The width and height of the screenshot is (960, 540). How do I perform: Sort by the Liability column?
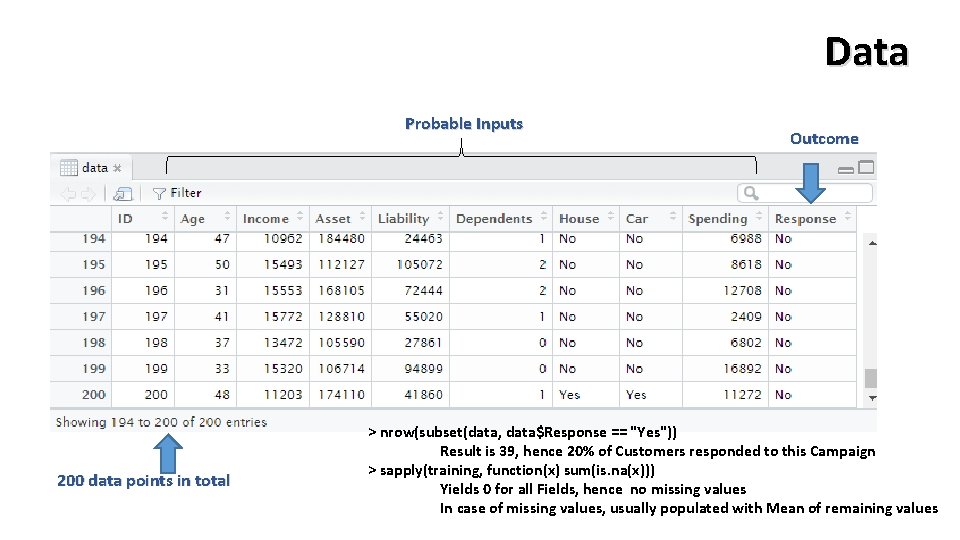(410, 219)
